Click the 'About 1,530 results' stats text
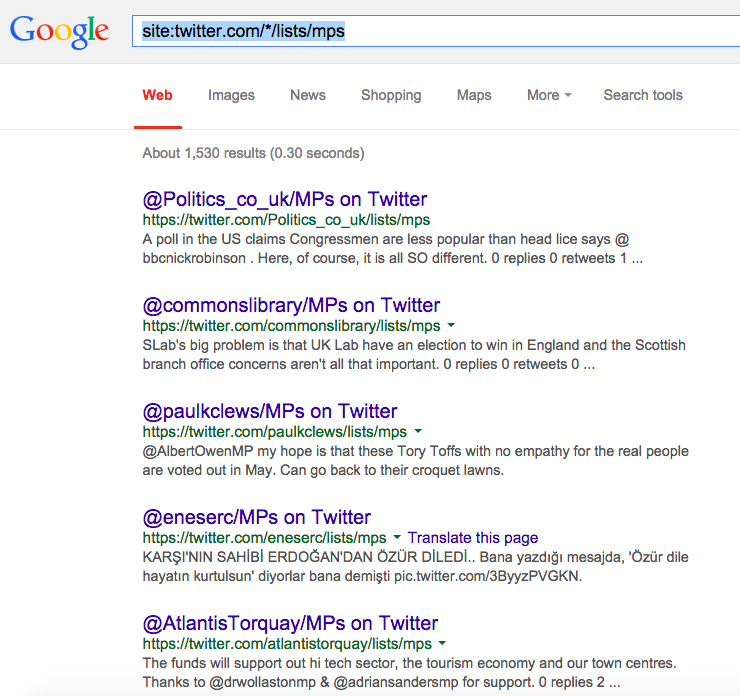Screen dimensions: 740x696 (x=253, y=153)
